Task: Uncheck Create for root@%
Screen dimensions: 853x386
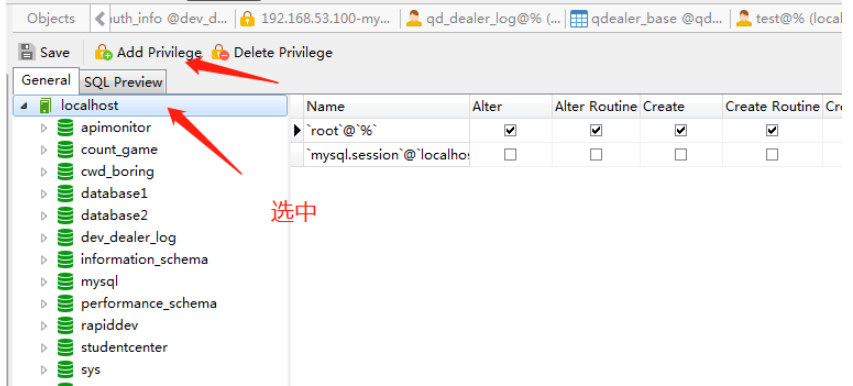Action: pos(681,130)
